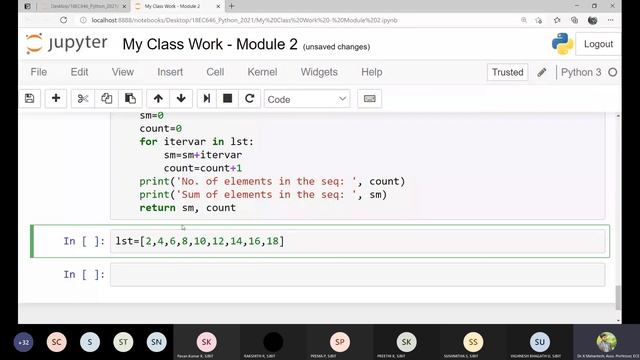640x360 pixels.
Task: Click the browser address bar URL
Action: pos(244,20)
